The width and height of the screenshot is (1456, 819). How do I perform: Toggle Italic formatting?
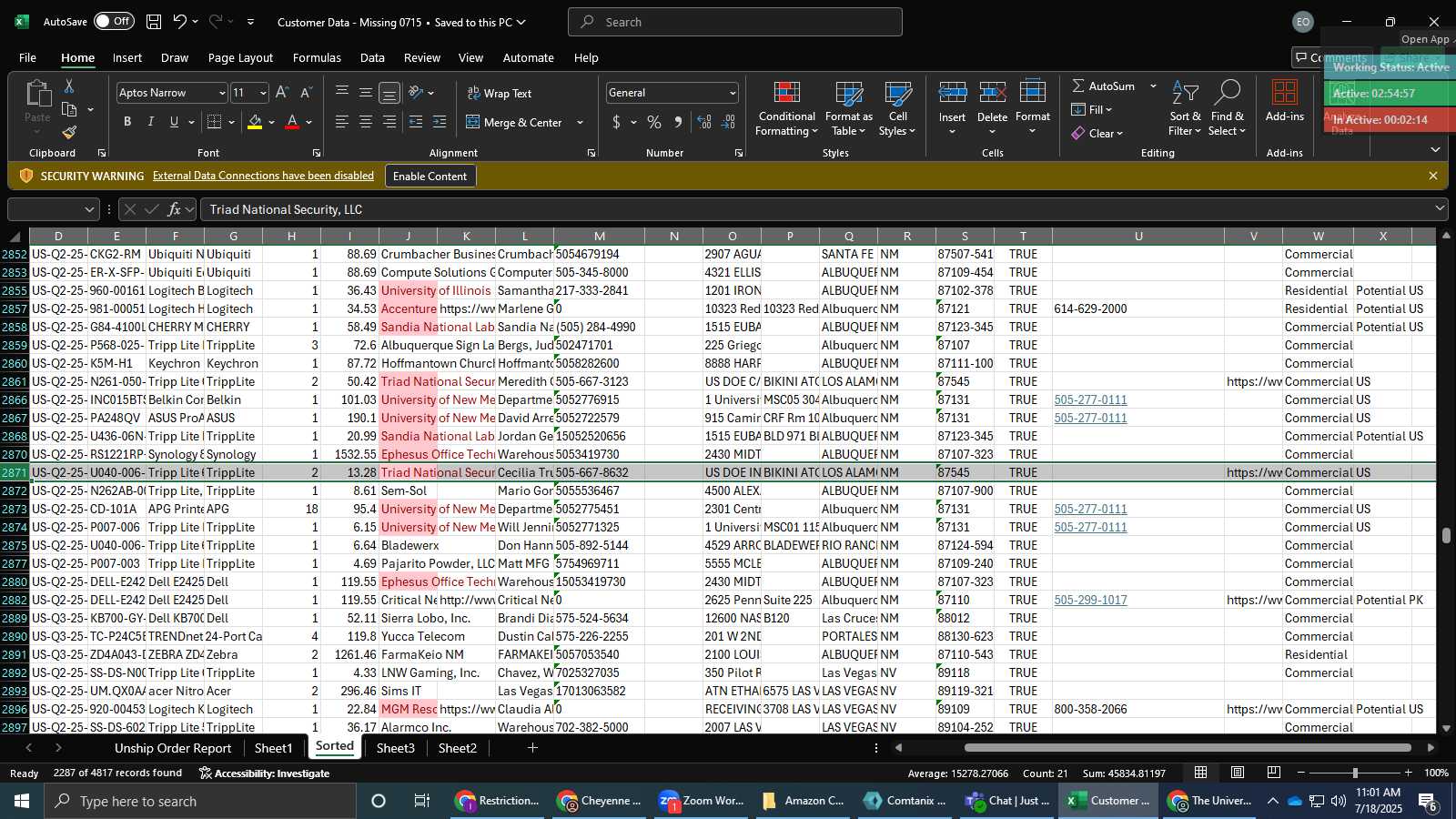click(x=150, y=122)
